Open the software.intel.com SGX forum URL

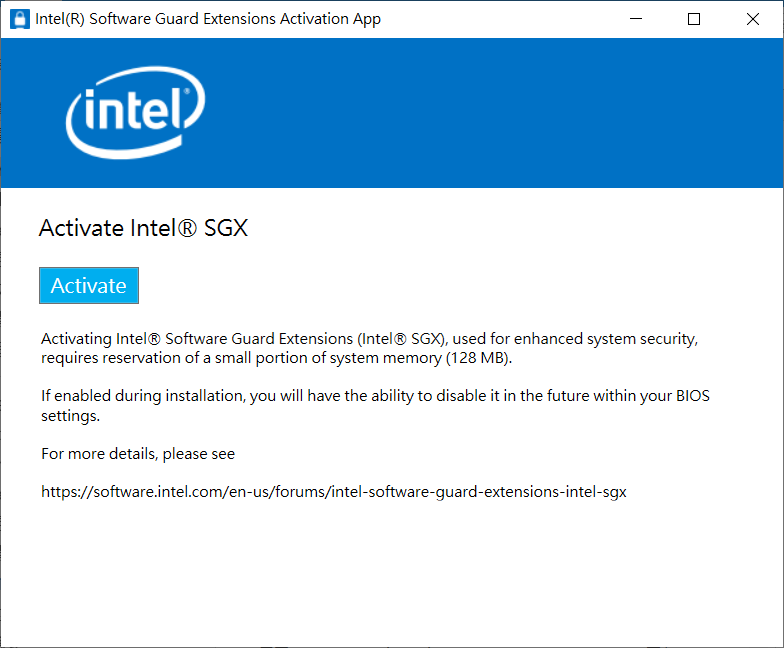[x=333, y=492]
